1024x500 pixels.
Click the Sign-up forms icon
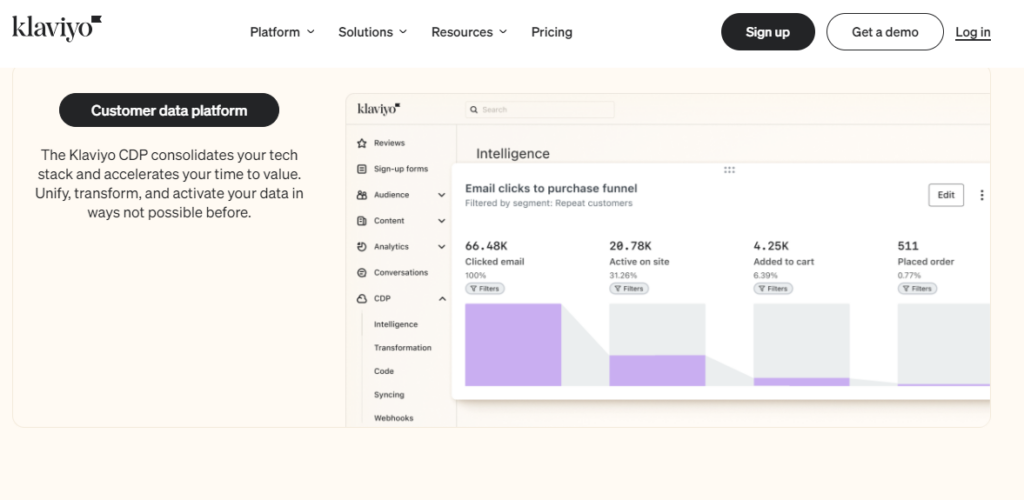[x=362, y=169]
